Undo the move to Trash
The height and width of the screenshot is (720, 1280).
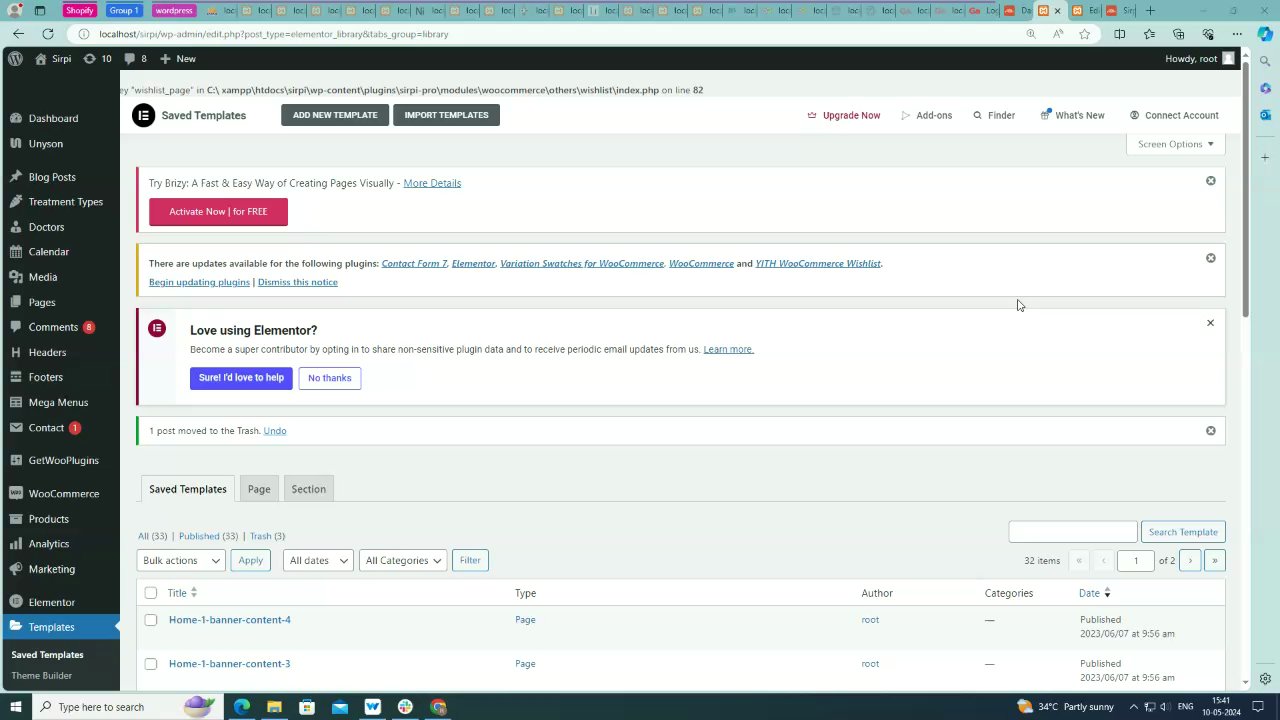click(275, 431)
